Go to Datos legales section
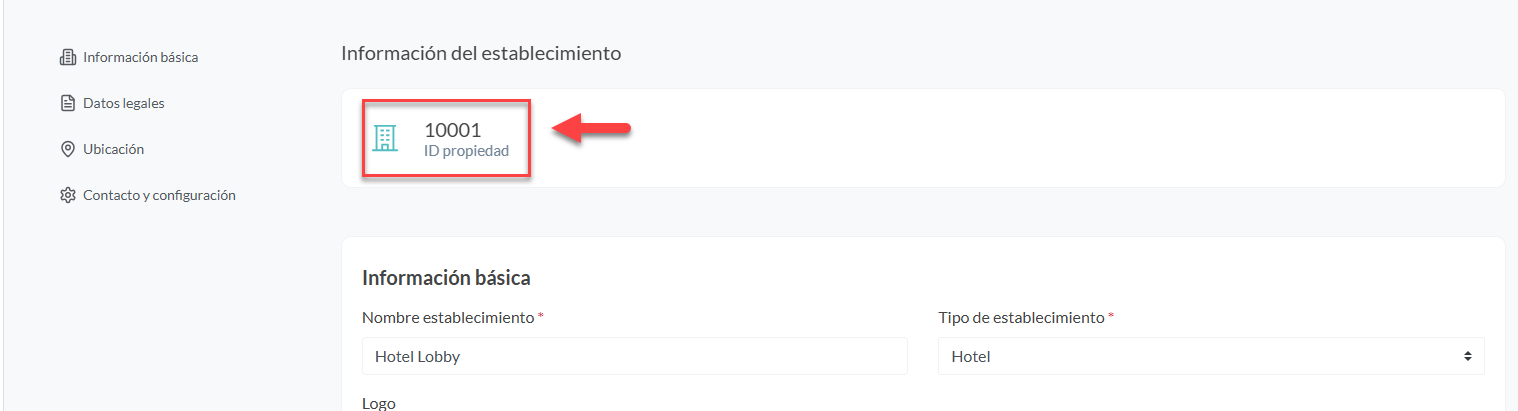Screen dimensions: 1518x411 point(123,103)
